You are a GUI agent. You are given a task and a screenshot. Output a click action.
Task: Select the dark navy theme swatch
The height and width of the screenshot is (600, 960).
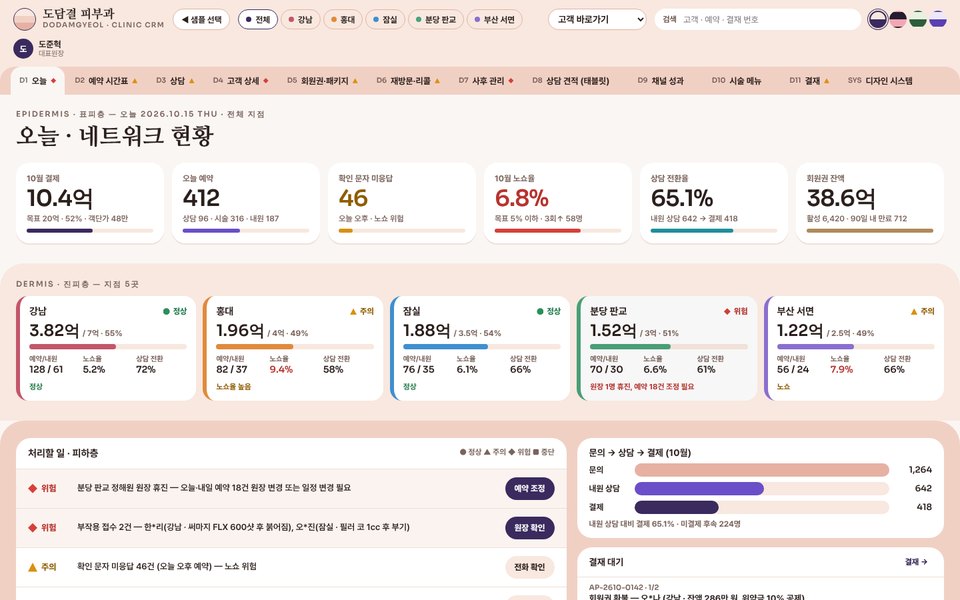coord(877,20)
